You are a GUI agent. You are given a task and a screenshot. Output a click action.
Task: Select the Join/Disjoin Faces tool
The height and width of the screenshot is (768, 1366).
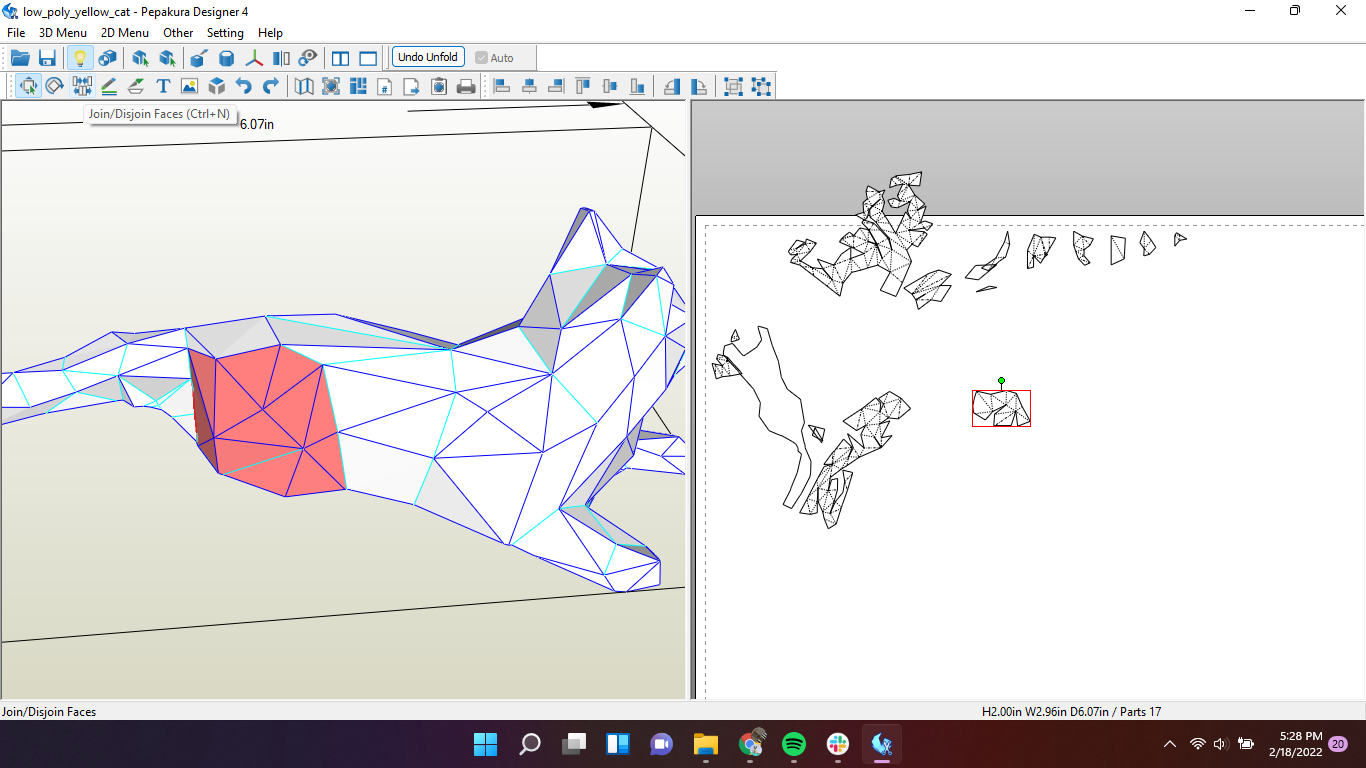81,86
